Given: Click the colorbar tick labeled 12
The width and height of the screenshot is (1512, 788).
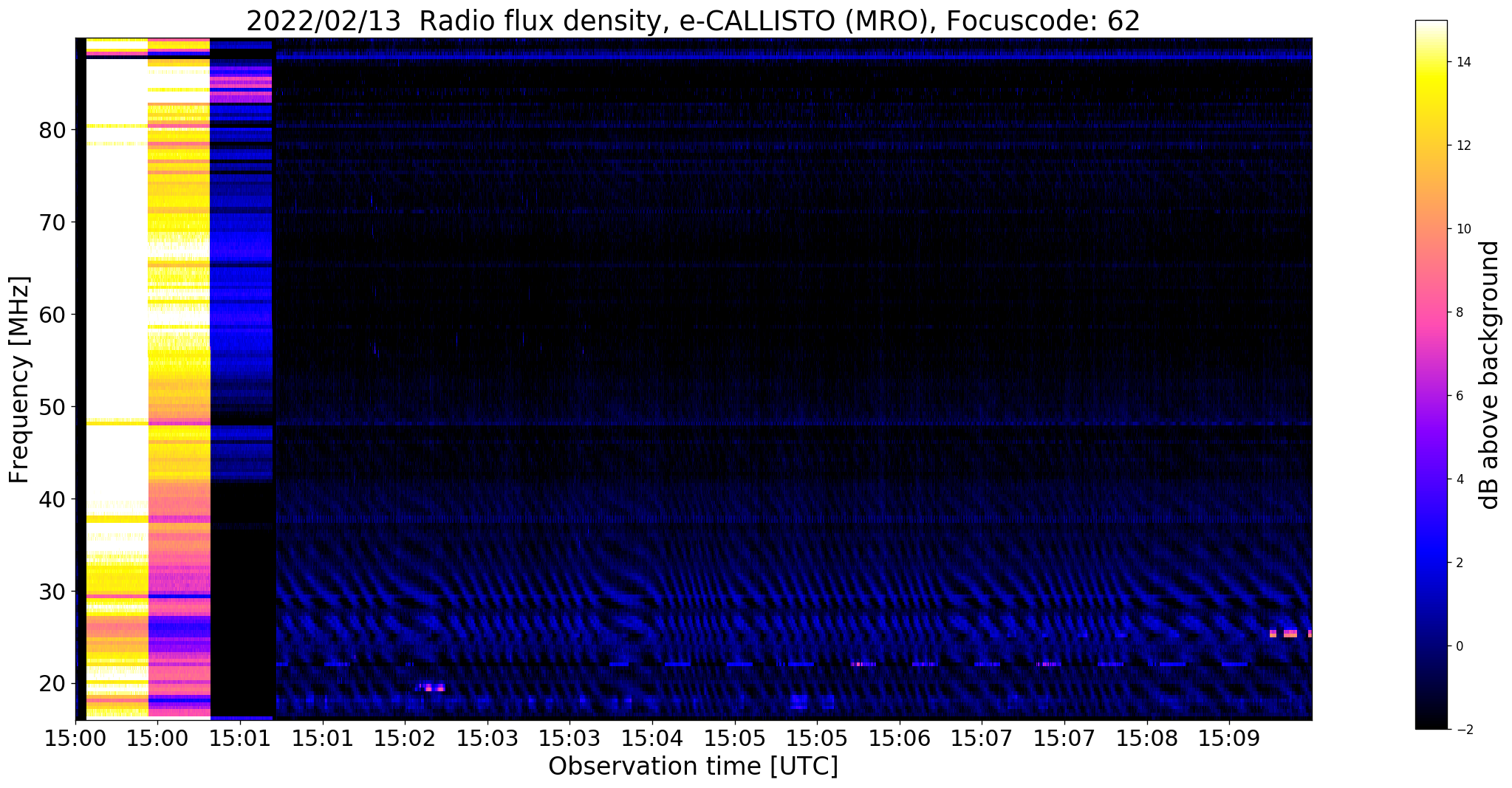Looking at the screenshot, I should [x=1463, y=145].
